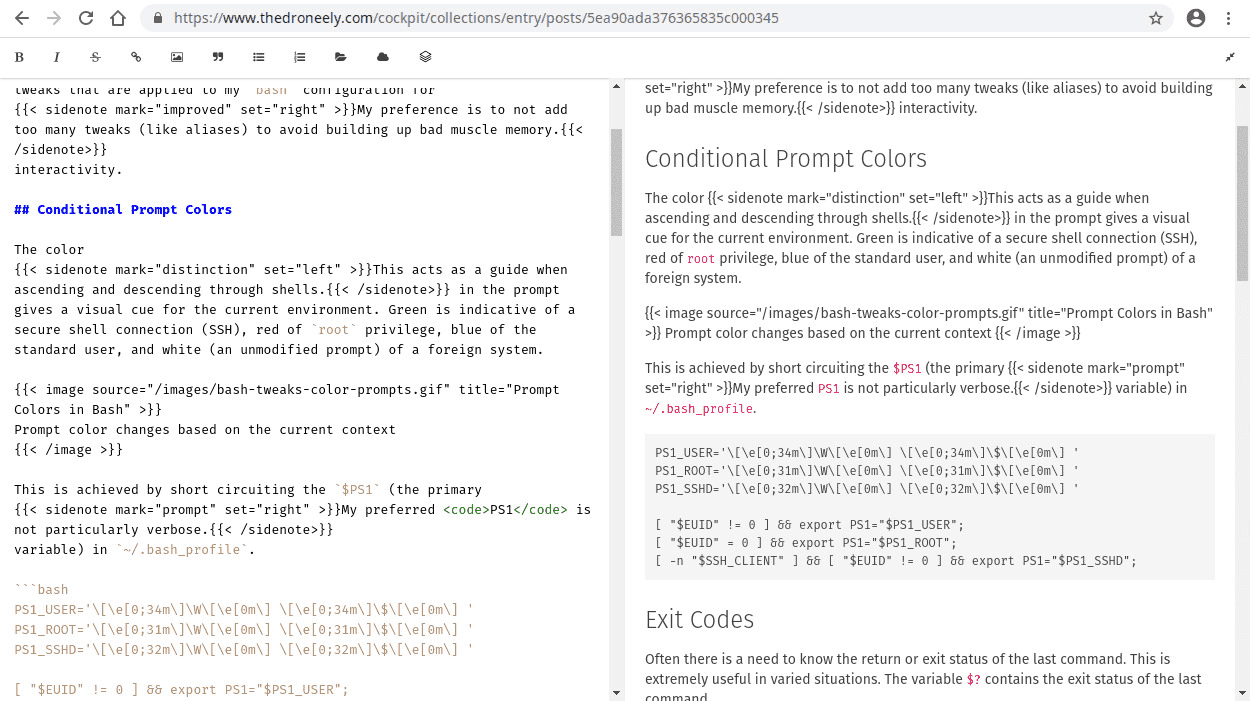The image size is (1250, 701).
Task: Insert an image via the picture icon
Action: (x=177, y=57)
